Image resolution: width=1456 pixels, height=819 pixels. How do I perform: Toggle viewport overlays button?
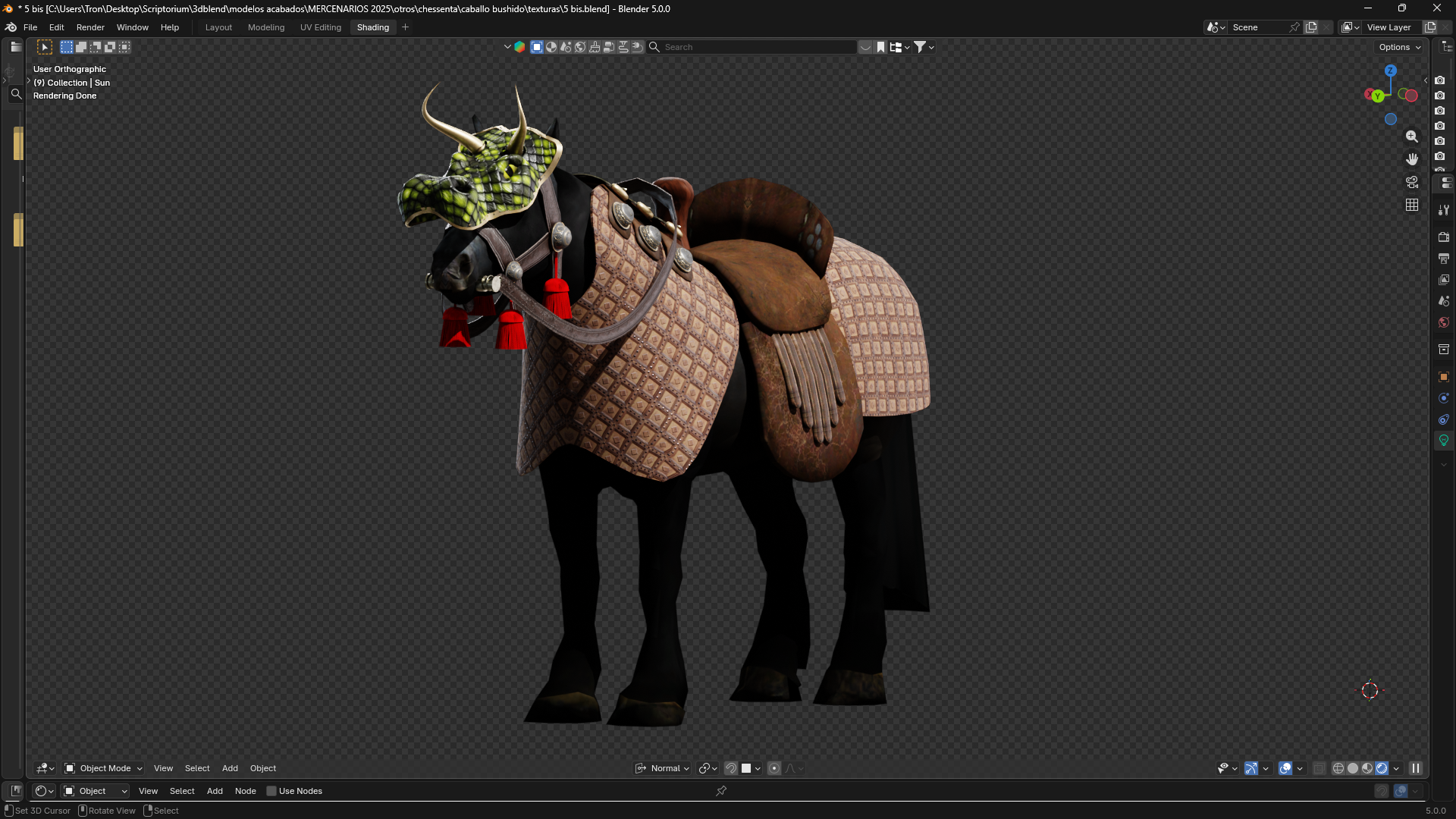1285,768
